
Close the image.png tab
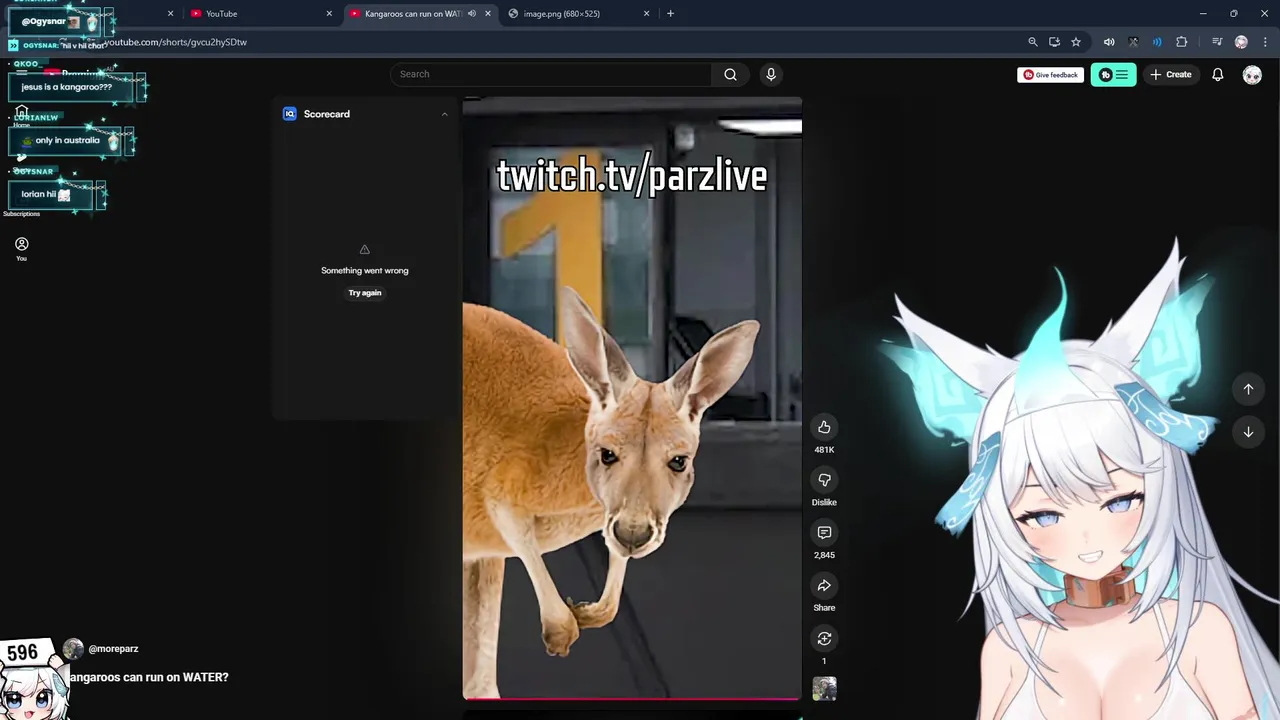(x=647, y=14)
